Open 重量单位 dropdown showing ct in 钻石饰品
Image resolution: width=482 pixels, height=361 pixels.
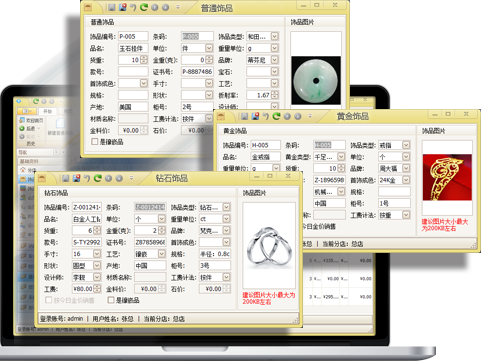coord(226,219)
